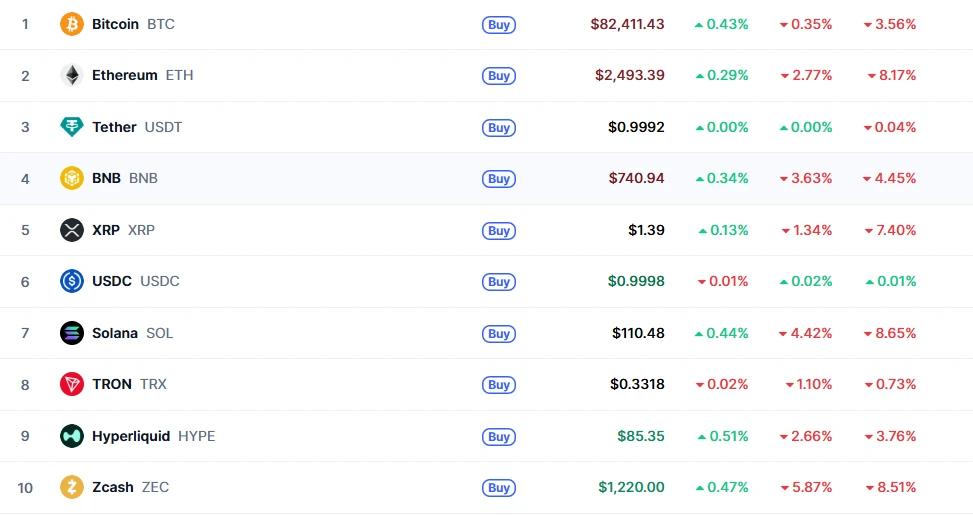Click Solana price $110.48

pos(638,333)
